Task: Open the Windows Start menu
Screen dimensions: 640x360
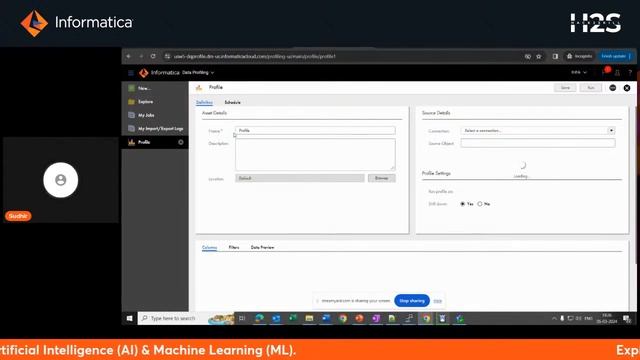Action: 129,318
